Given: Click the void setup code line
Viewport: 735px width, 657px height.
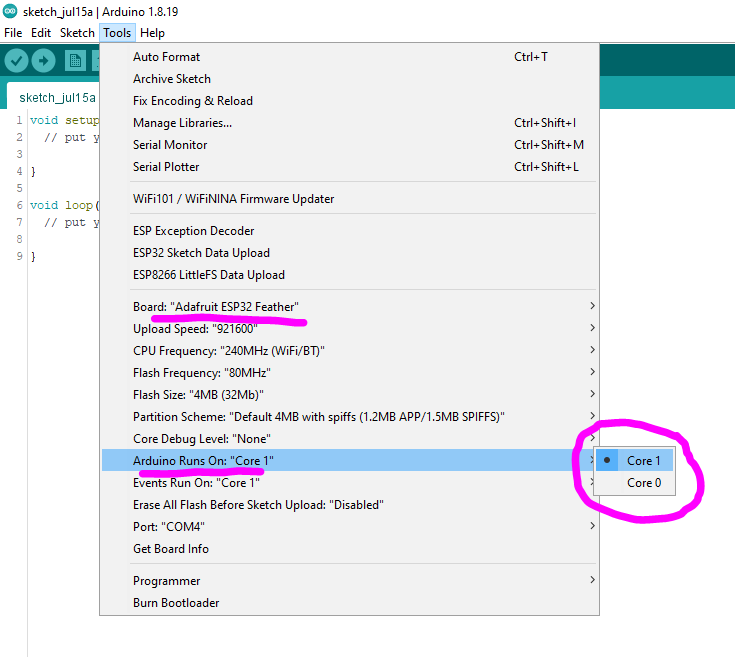Looking at the screenshot, I should [65, 120].
